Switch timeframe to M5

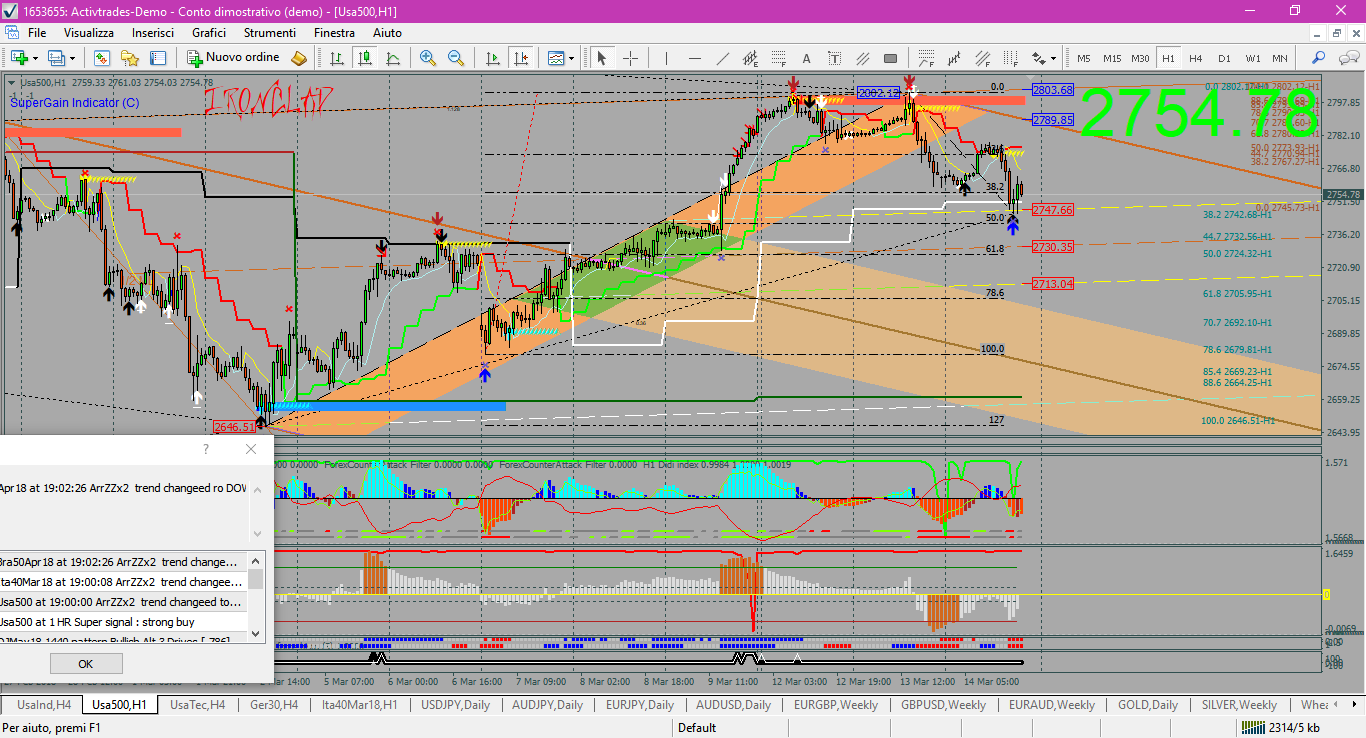tap(1084, 58)
